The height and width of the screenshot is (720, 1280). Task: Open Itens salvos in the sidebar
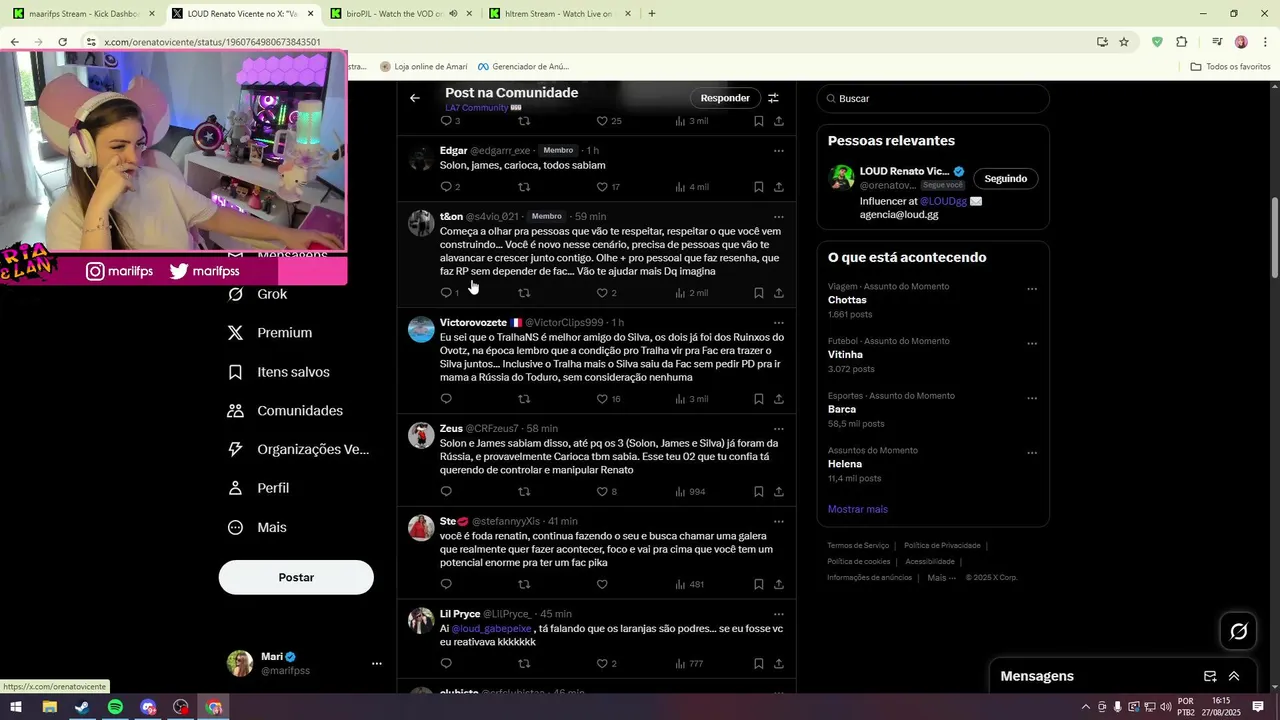point(279,372)
